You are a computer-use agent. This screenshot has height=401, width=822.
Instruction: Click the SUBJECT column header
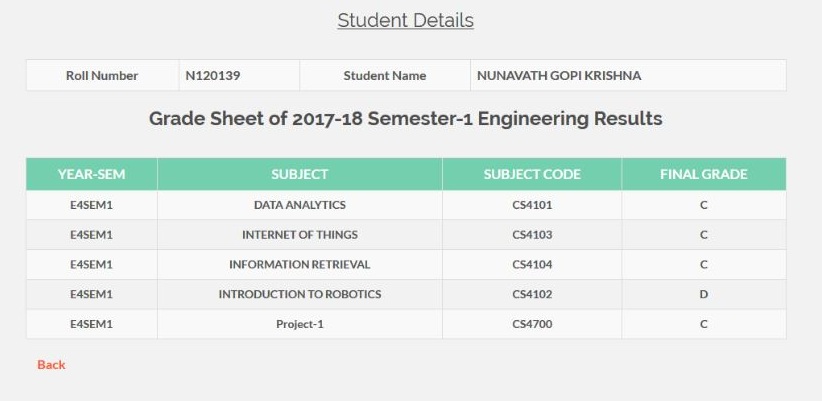300,174
